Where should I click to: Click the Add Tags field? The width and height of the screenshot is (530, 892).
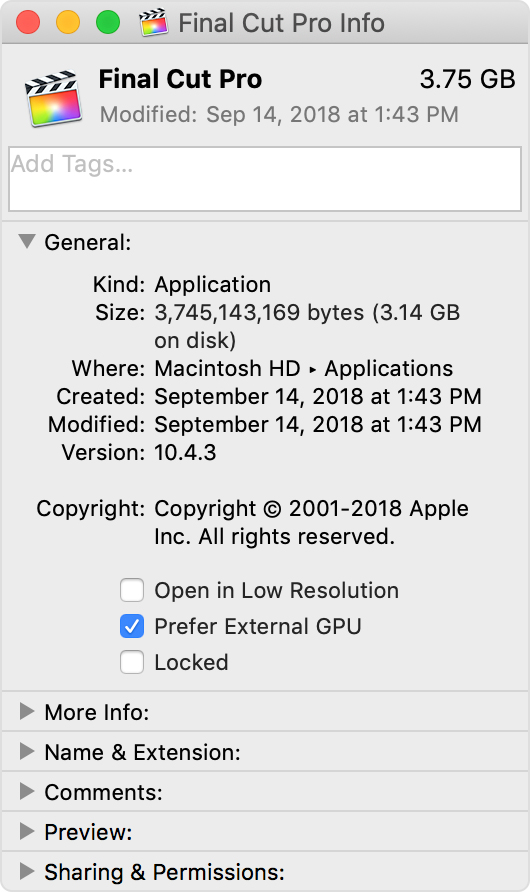click(265, 179)
